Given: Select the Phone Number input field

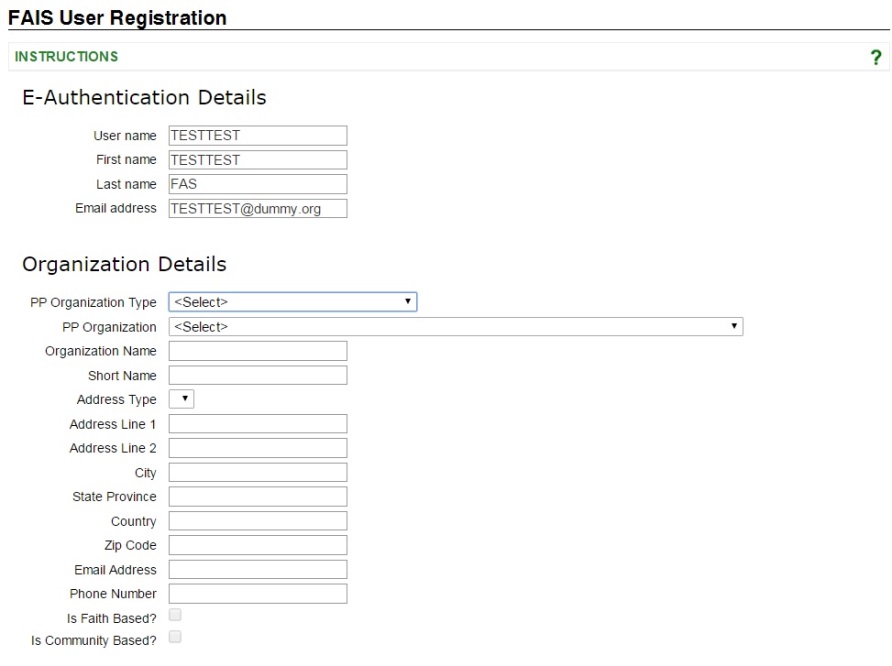Looking at the screenshot, I should click(x=257, y=594).
